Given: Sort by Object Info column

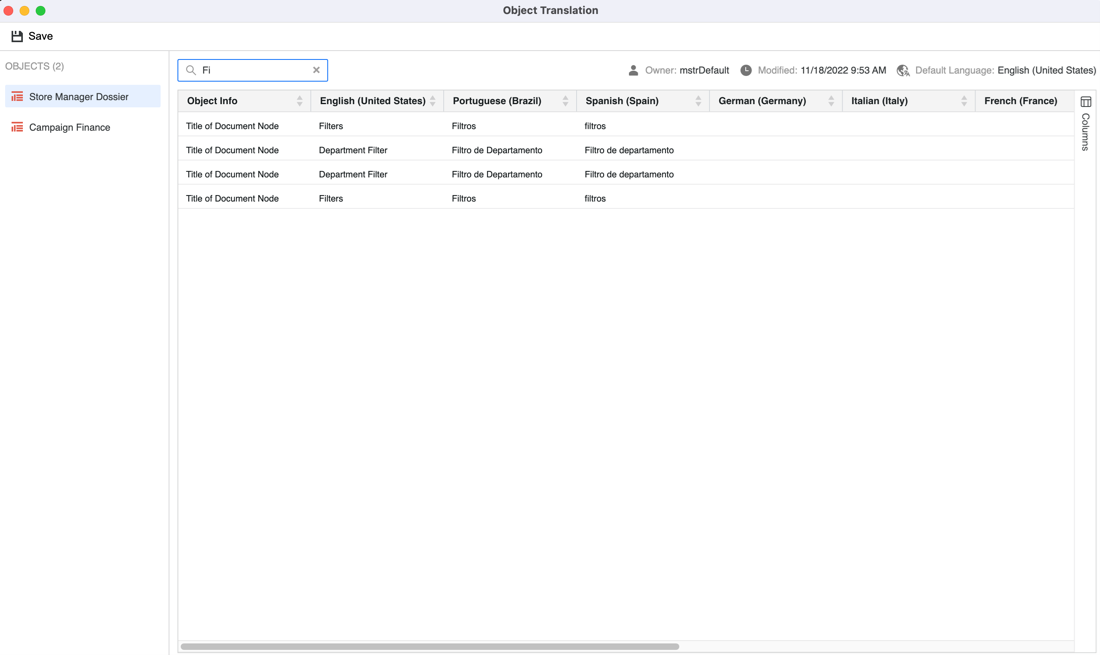Looking at the screenshot, I should click(x=299, y=101).
